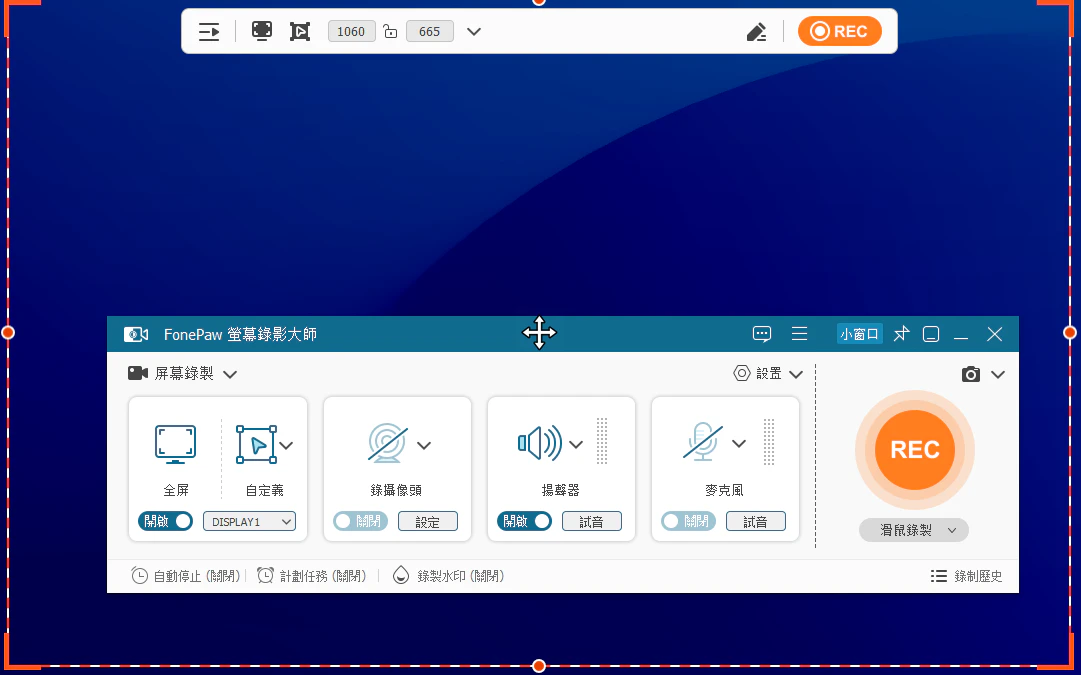Expand the chevron next to 設置

[796, 374]
